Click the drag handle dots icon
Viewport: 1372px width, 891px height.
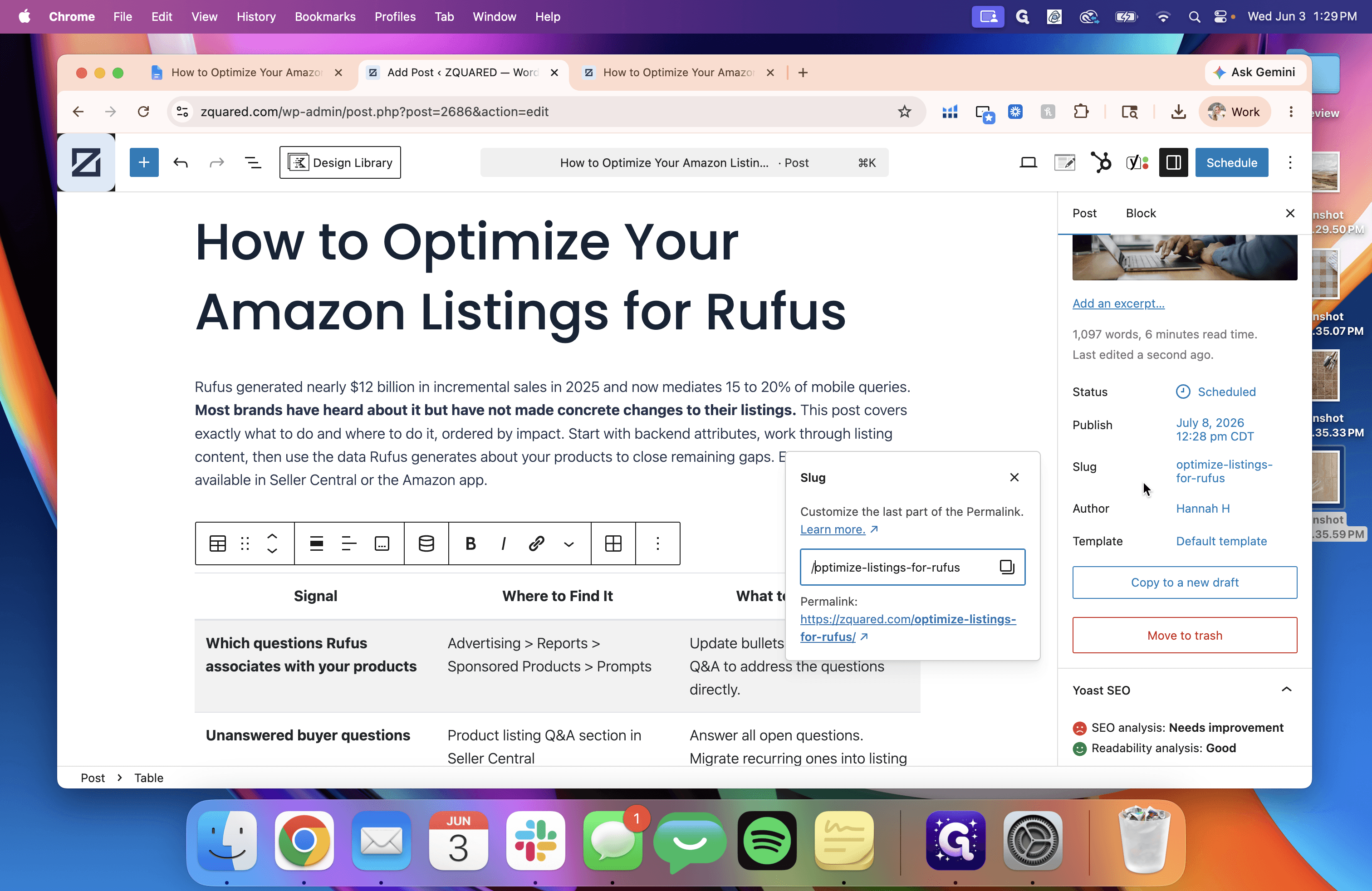pos(245,543)
